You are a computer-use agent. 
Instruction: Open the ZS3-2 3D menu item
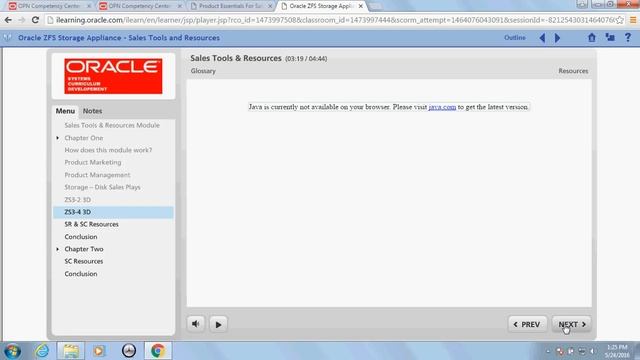[x=78, y=200]
